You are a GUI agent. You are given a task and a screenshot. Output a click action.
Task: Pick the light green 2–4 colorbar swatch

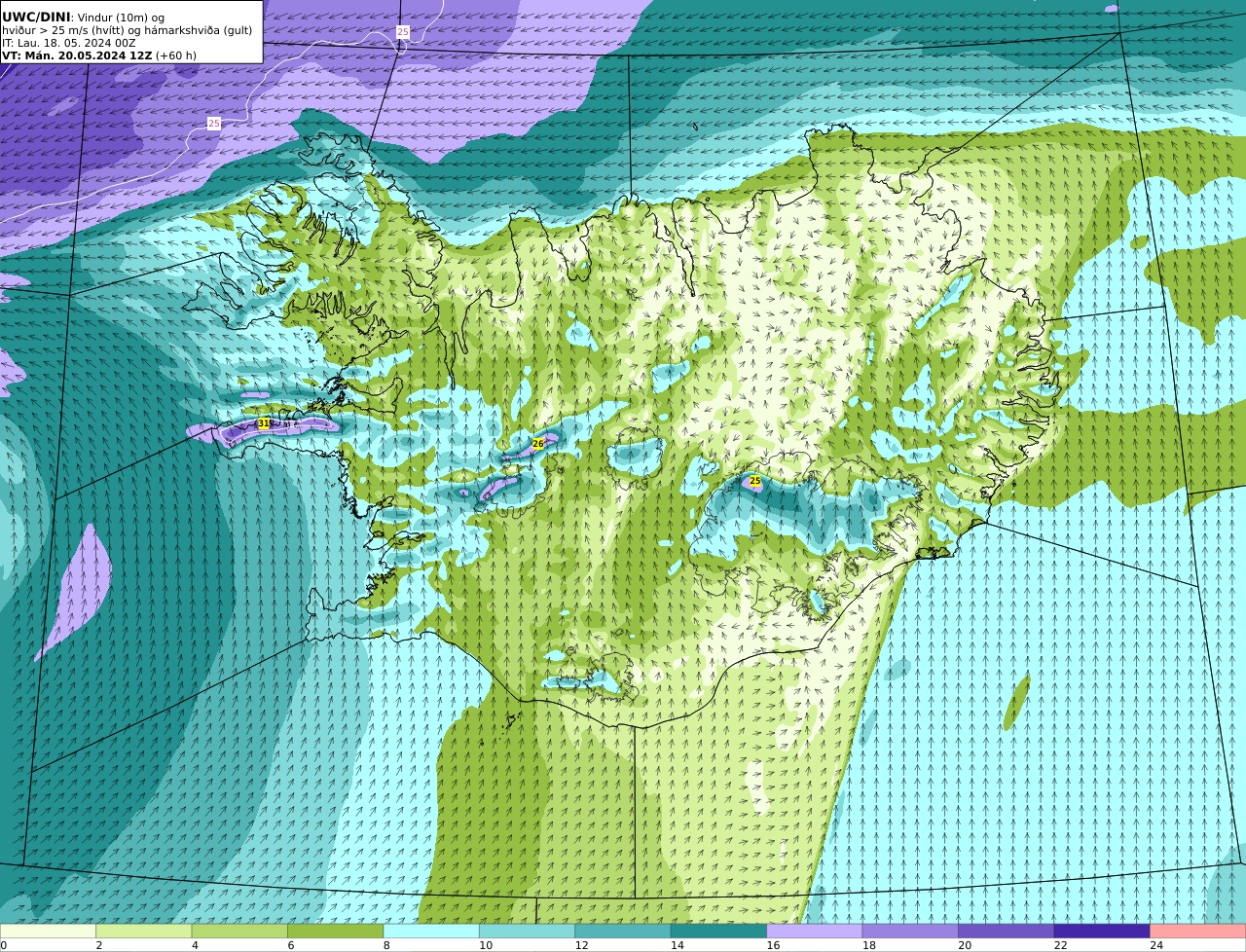144,931
